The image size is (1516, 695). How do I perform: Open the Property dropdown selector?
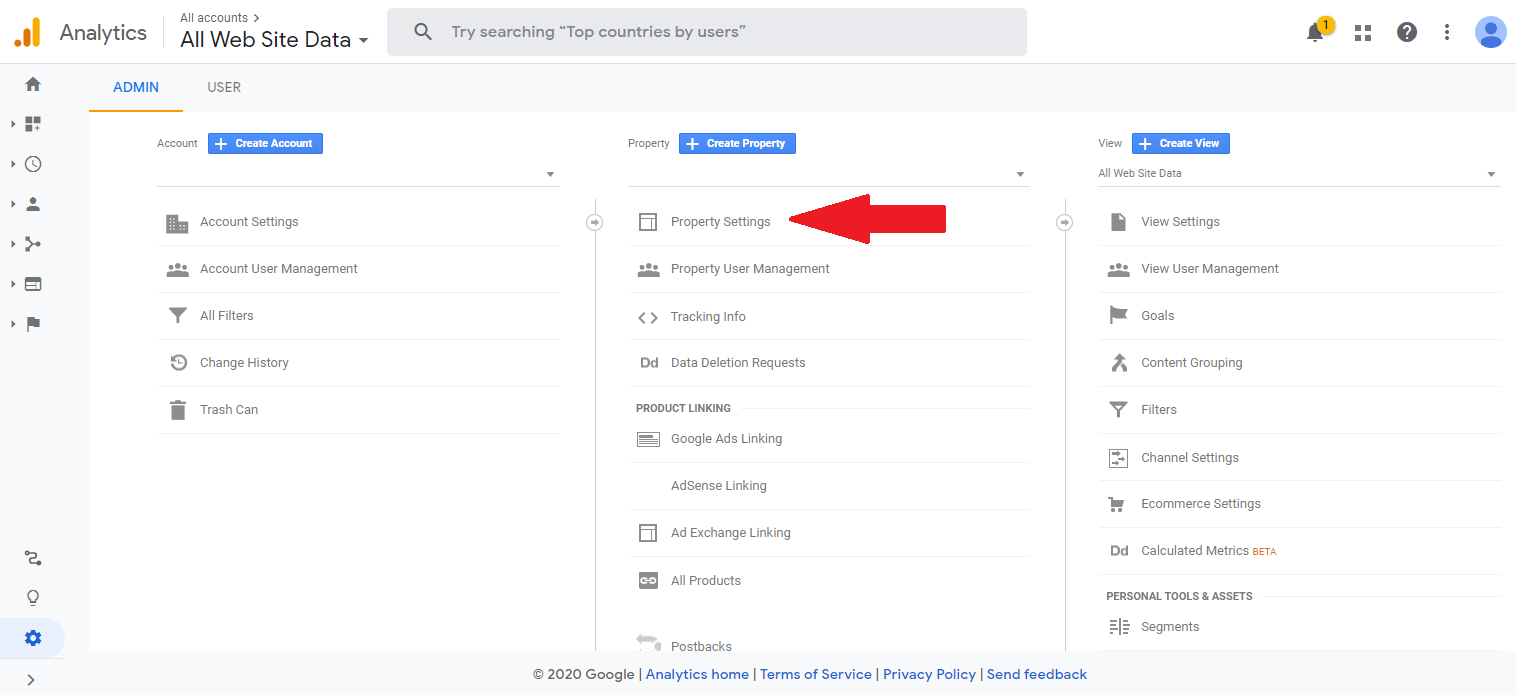pyautogui.click(x=828, y=174)
